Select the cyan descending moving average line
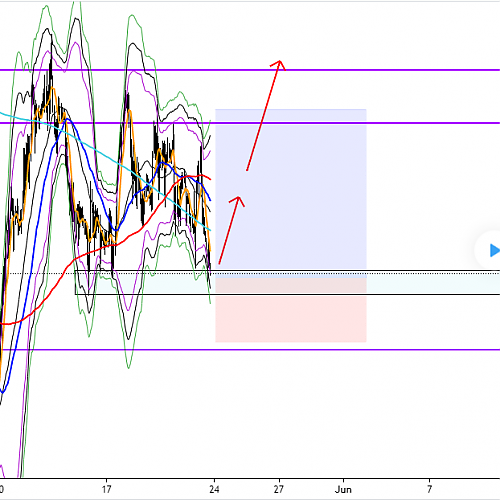The height and width of the screenshot is (500, 500). click(x=100, y=153)
